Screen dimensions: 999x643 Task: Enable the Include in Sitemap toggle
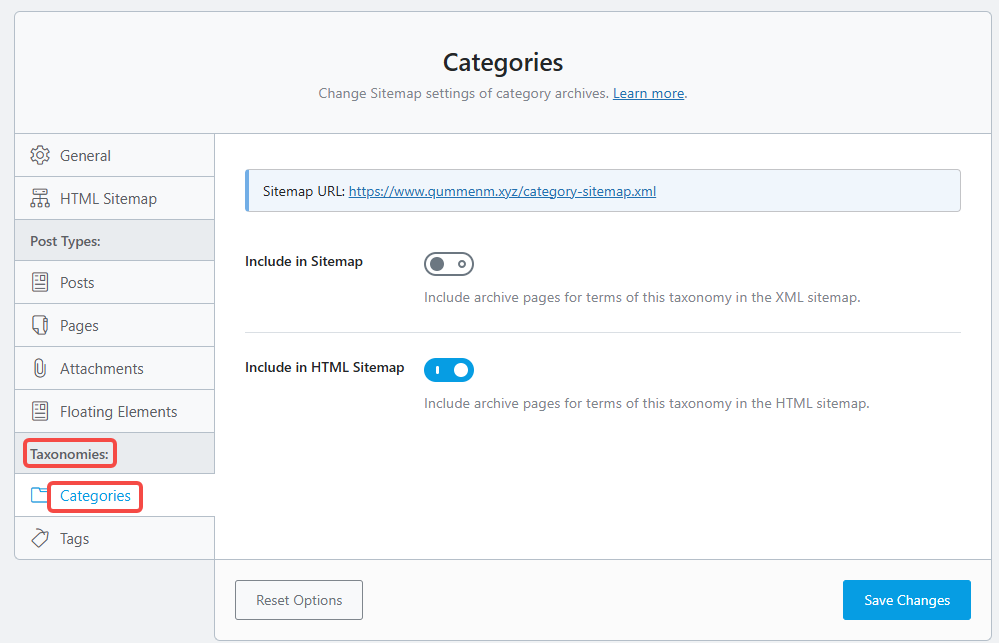[x=448, y=264]
